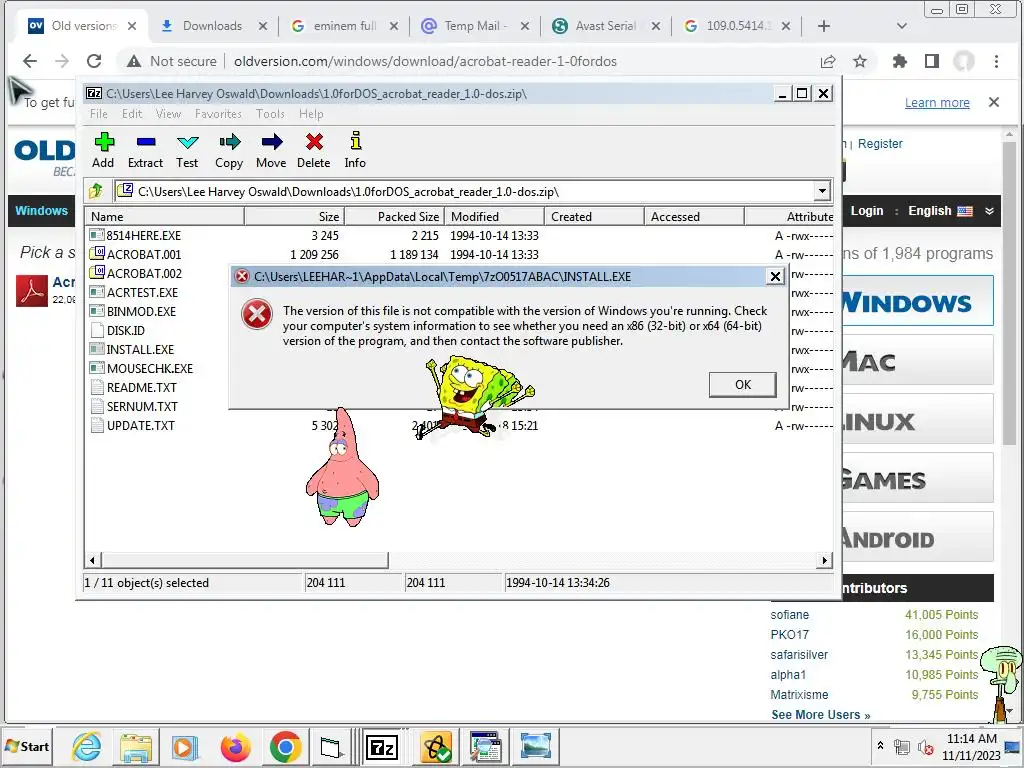Image resolution: width=1024 pixels, height=768 pixels.
Task: Sort file list by Name column
Action: [165, 216]
